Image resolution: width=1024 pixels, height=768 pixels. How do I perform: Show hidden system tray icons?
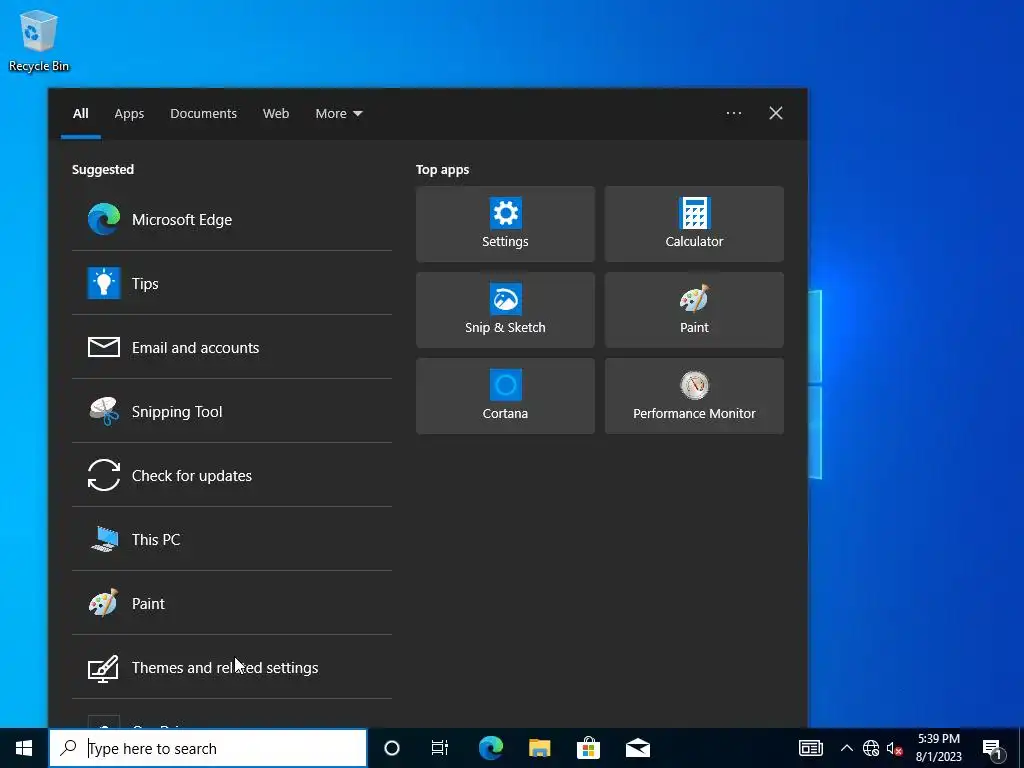tap(846, 748)
